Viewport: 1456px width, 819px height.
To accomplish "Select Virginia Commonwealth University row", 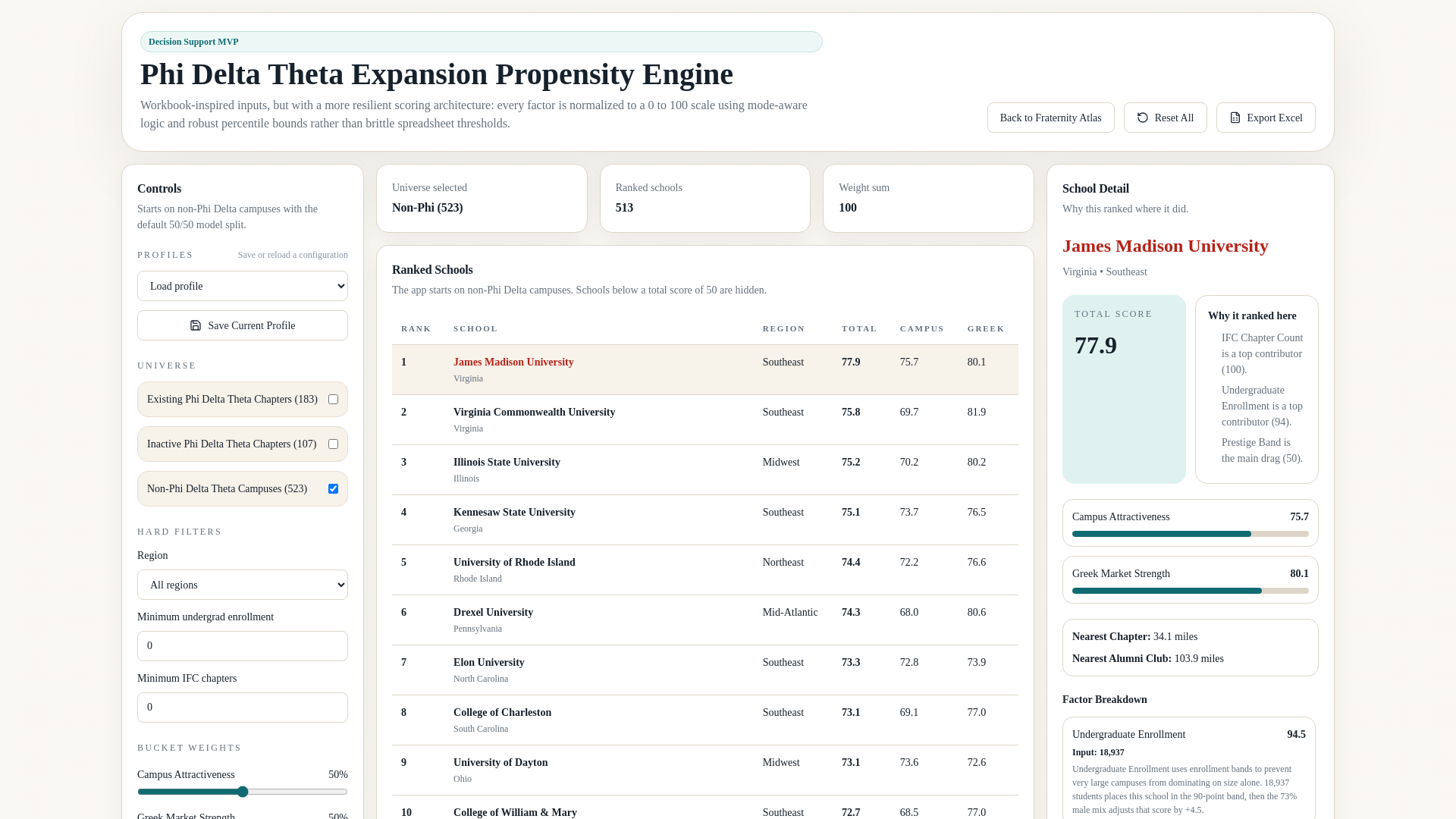I will coord(705,420).
